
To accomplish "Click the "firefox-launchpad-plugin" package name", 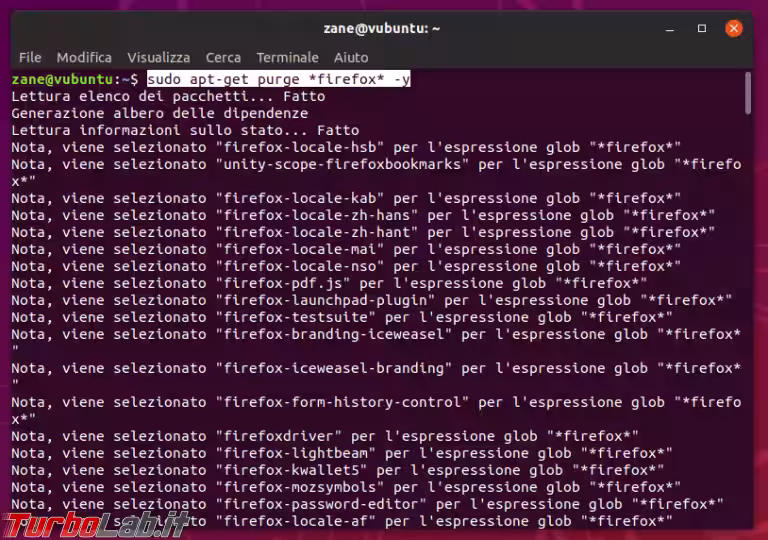I will click(326, 300).
